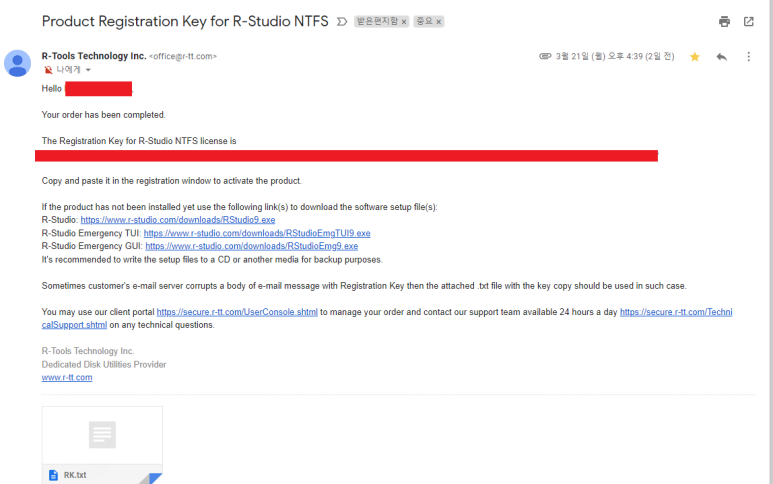Viewport: 773px width, 484px height.
Task: Click the sender avatar icon
Action: coord(17,64)
